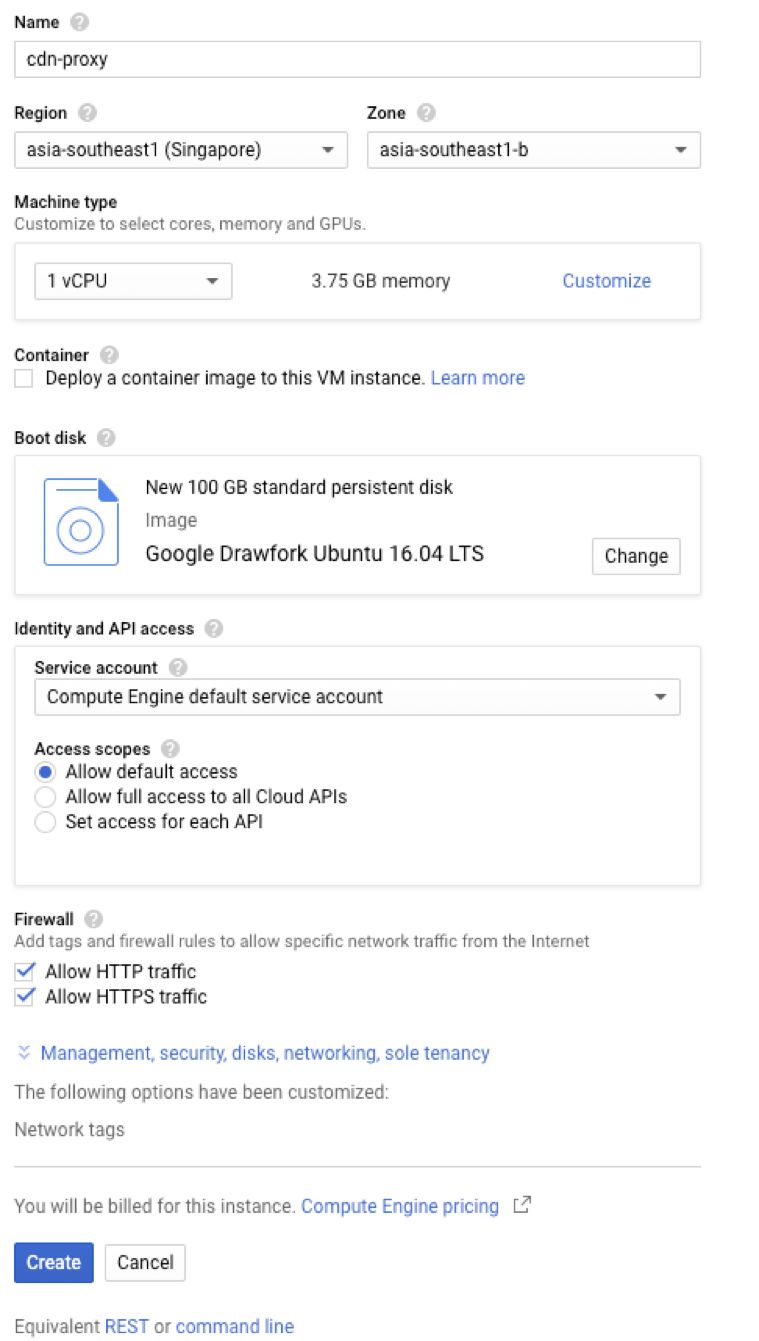Click the help icon next to Name

point(80,22)
